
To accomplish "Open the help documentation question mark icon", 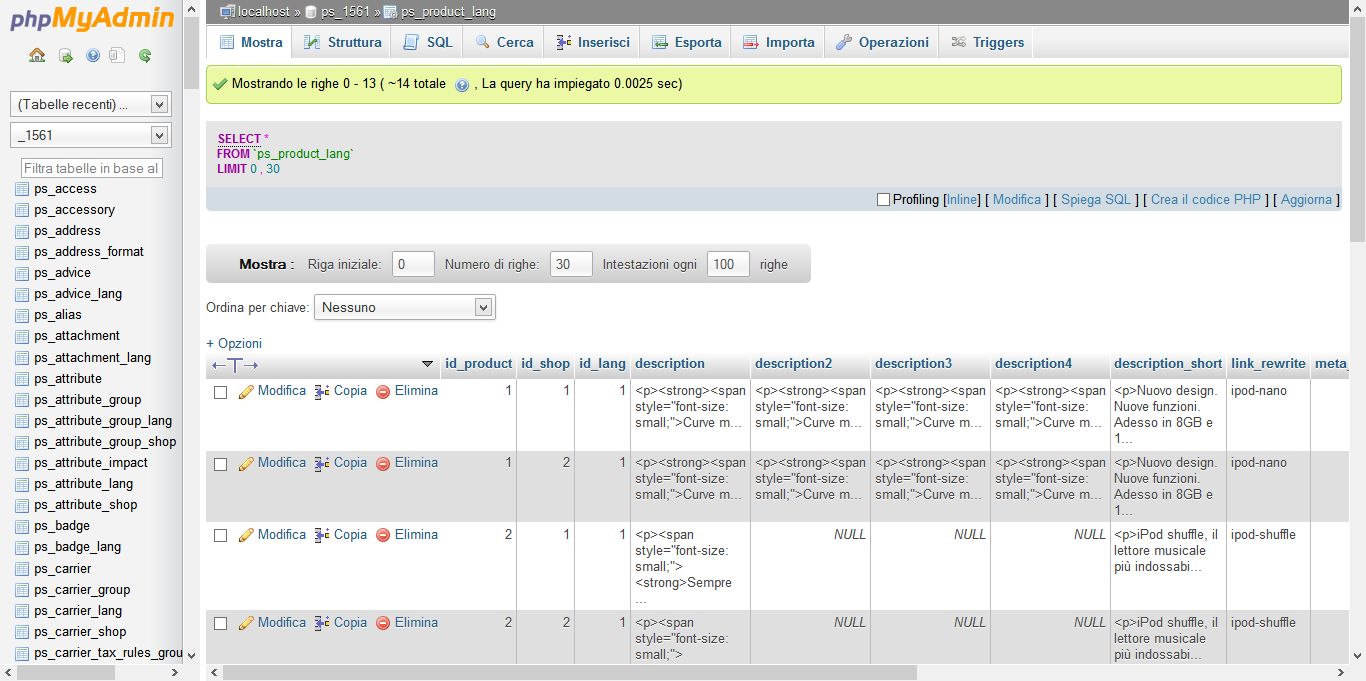I will 93,56.
